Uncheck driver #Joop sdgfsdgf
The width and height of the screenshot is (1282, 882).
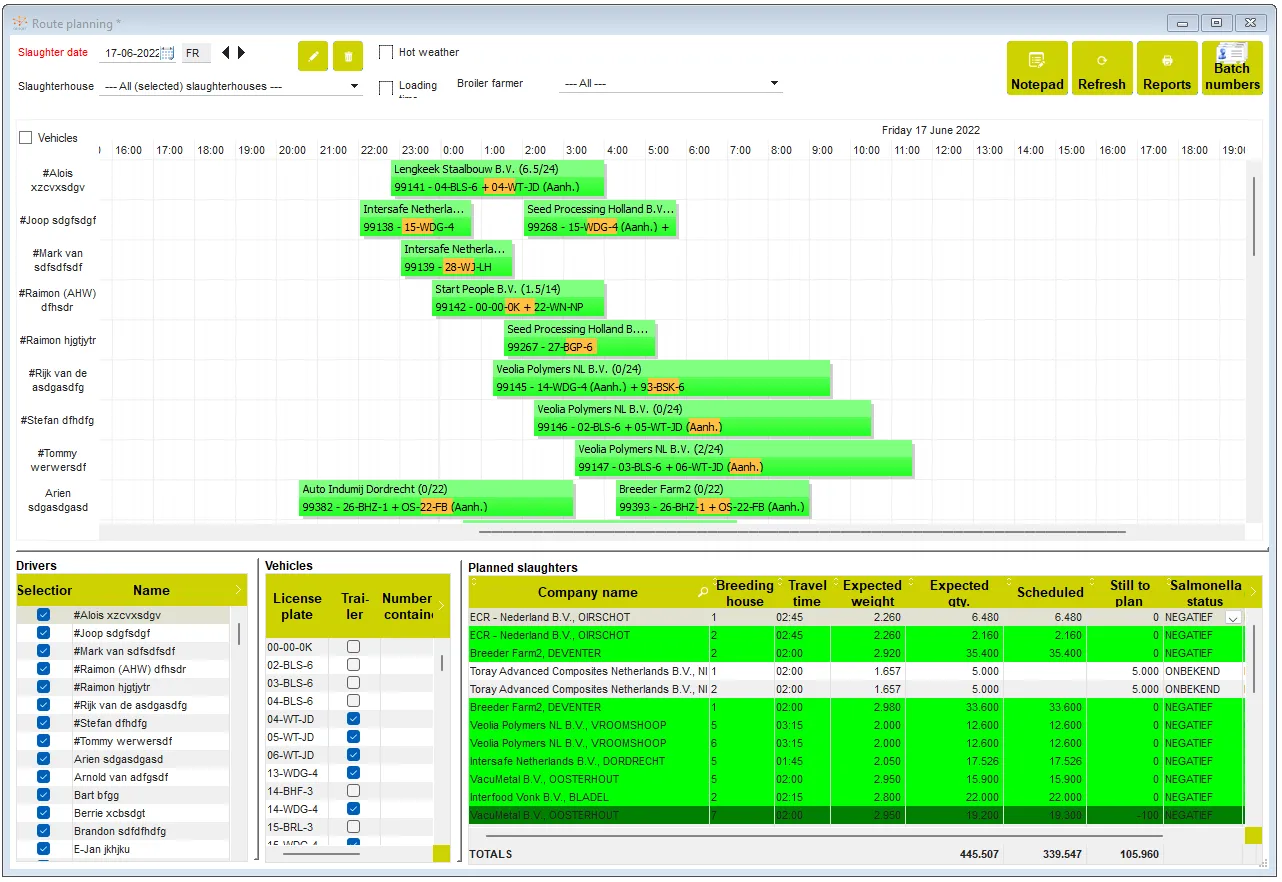pos(43,634)
